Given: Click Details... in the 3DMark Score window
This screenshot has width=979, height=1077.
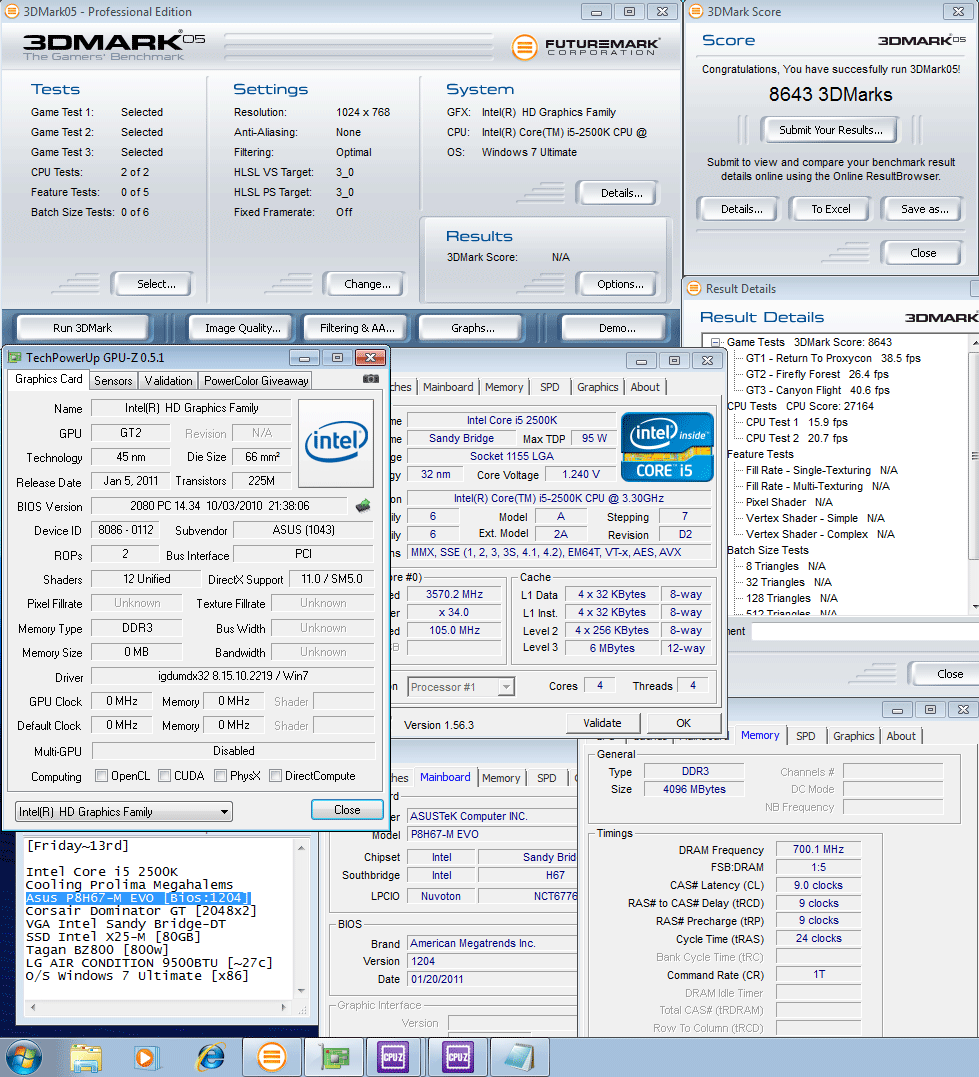Looking at the screenshot, I should 741,209.
